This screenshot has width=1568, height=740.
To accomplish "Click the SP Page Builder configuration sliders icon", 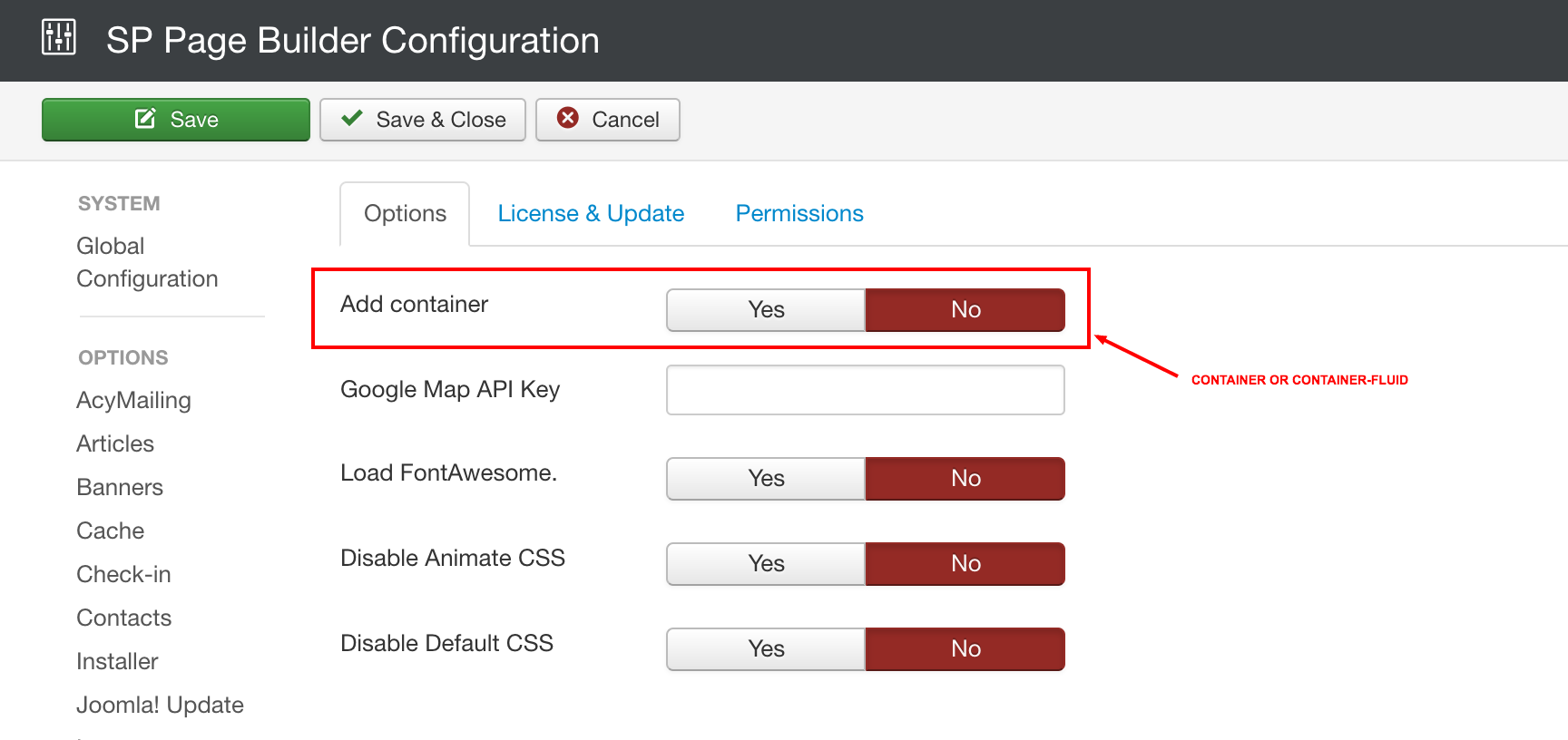I will 59,37.
